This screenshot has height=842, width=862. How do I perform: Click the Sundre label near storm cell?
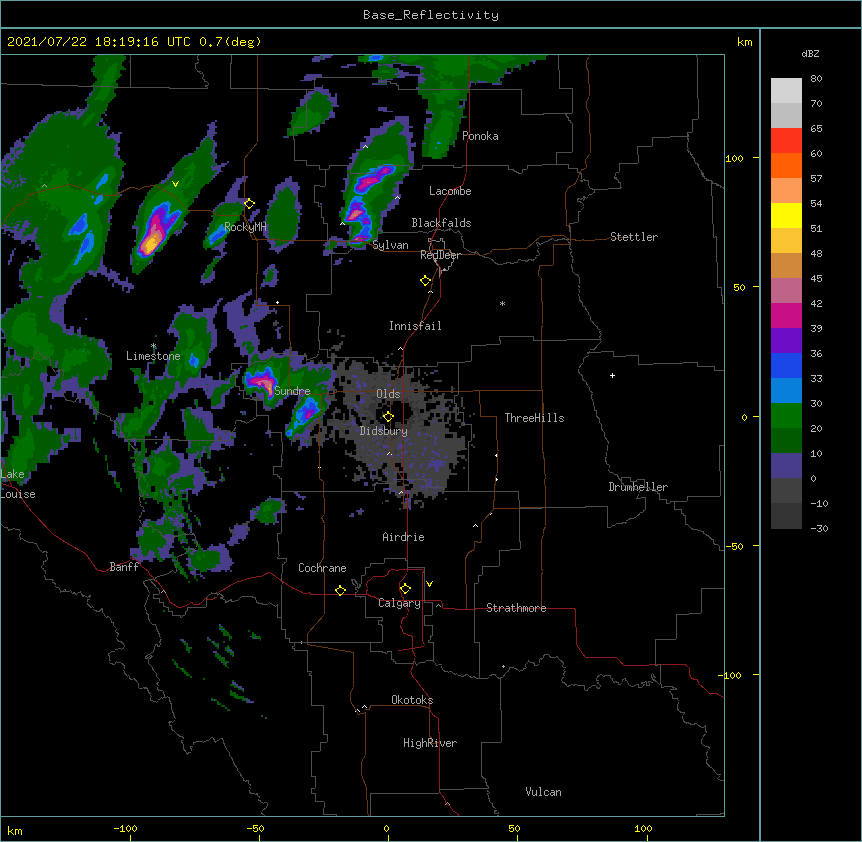point(292,391)
